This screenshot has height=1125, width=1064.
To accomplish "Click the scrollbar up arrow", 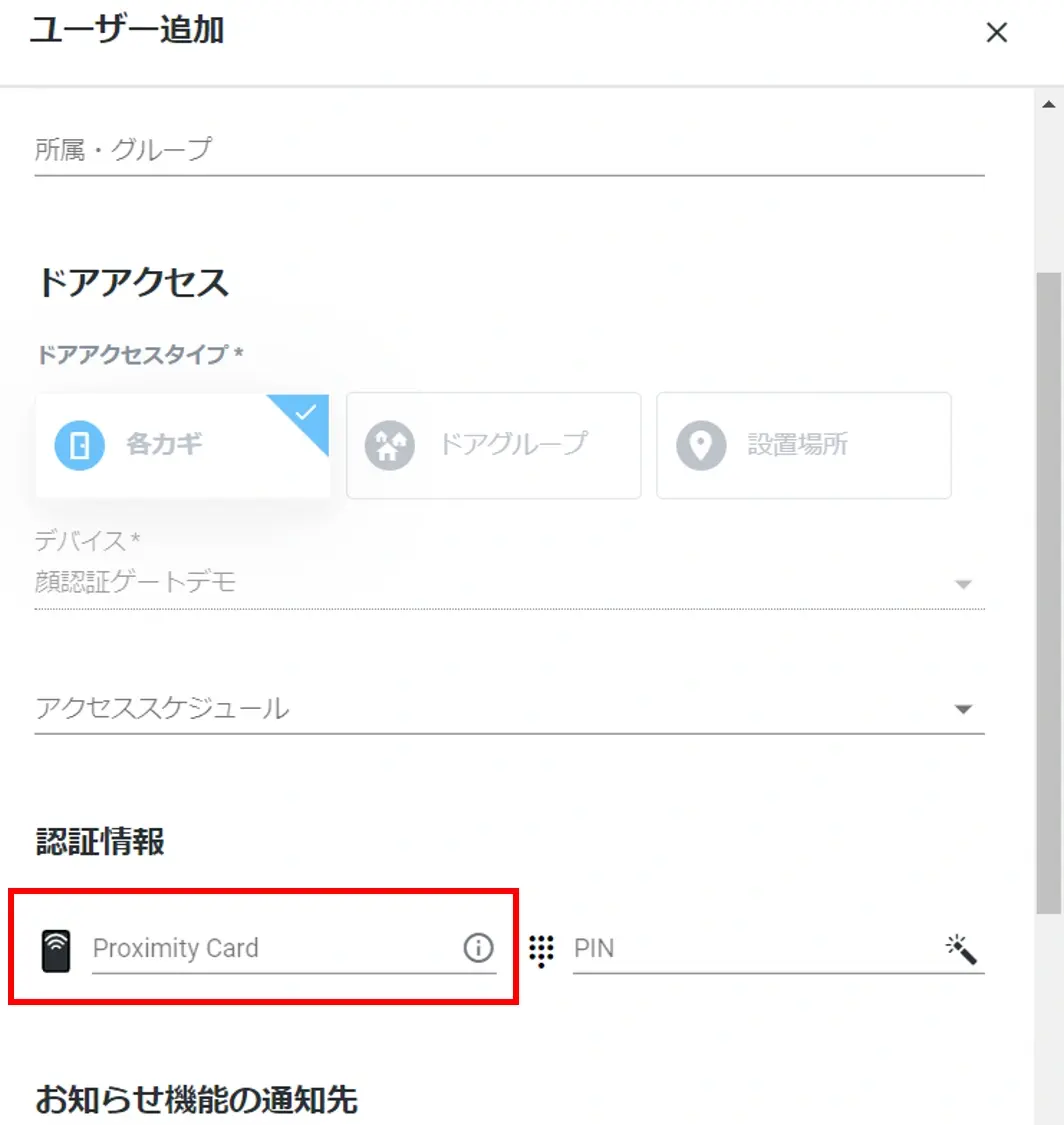I will (1049, 104).
